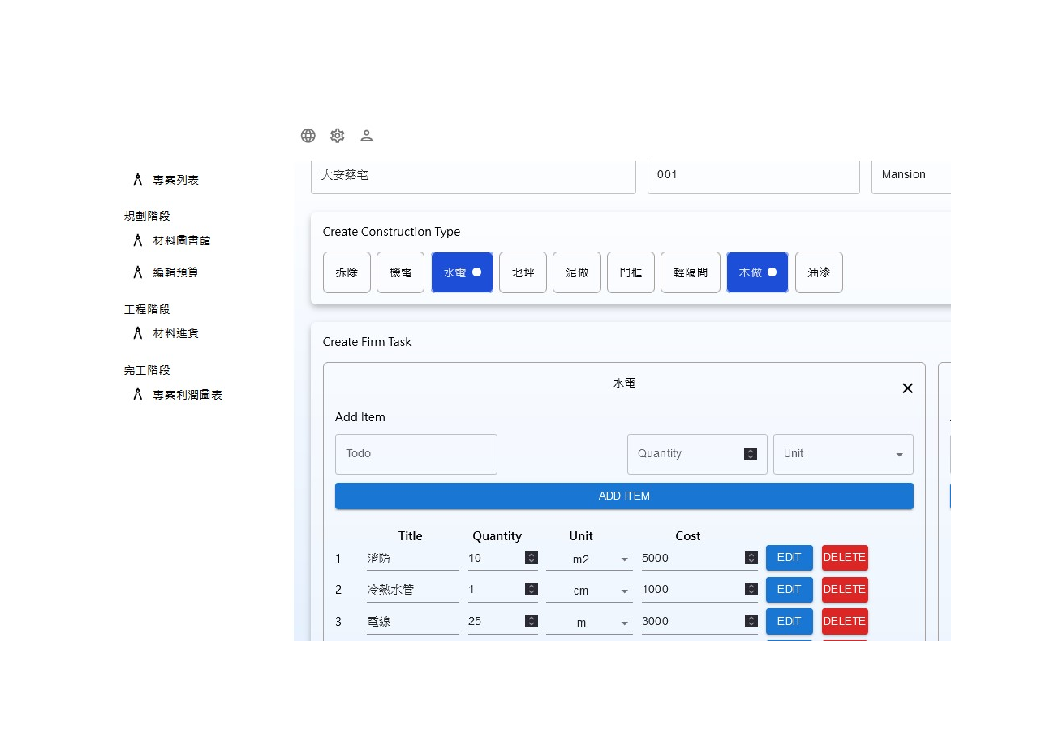The image size is (1050, 753).
Task: Click the 專案列表 sidebar icon
Action: (138, 180)
